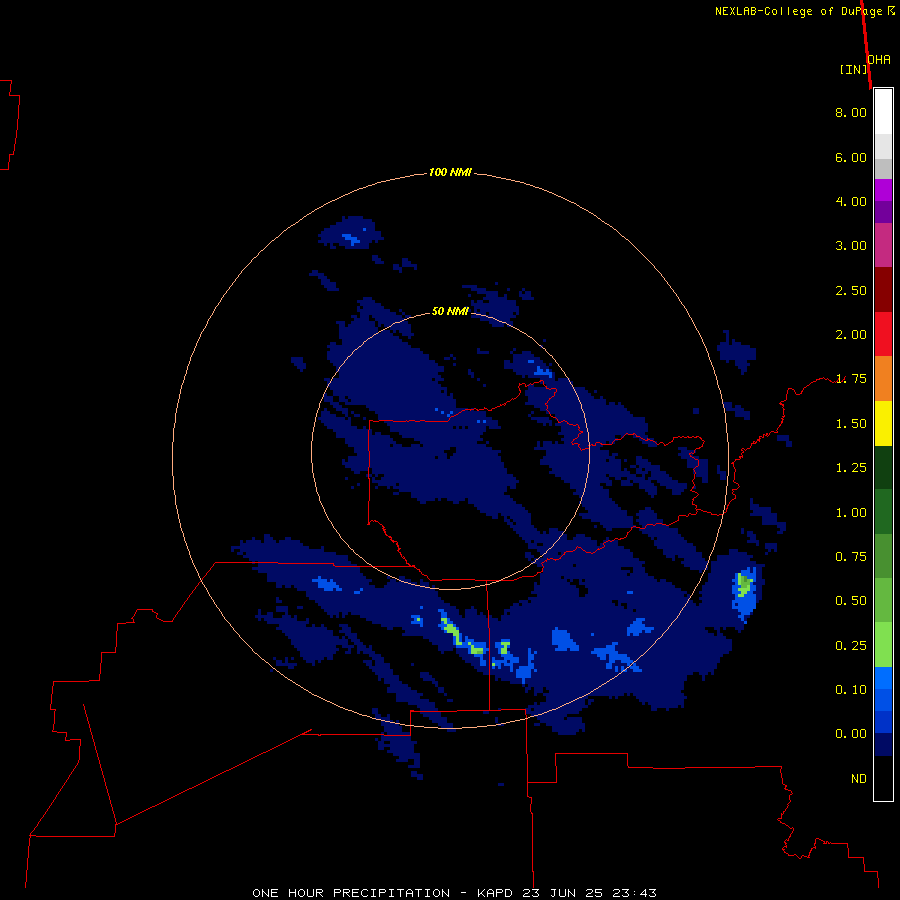Select the navy swatch just below 0.00
900x900 pixels.
point(883,744)
